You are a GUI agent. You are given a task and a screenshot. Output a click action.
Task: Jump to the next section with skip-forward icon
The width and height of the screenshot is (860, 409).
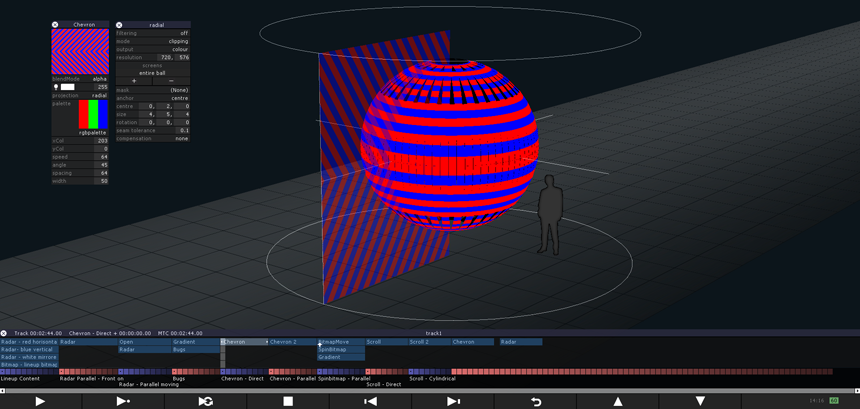click(453, 401)
